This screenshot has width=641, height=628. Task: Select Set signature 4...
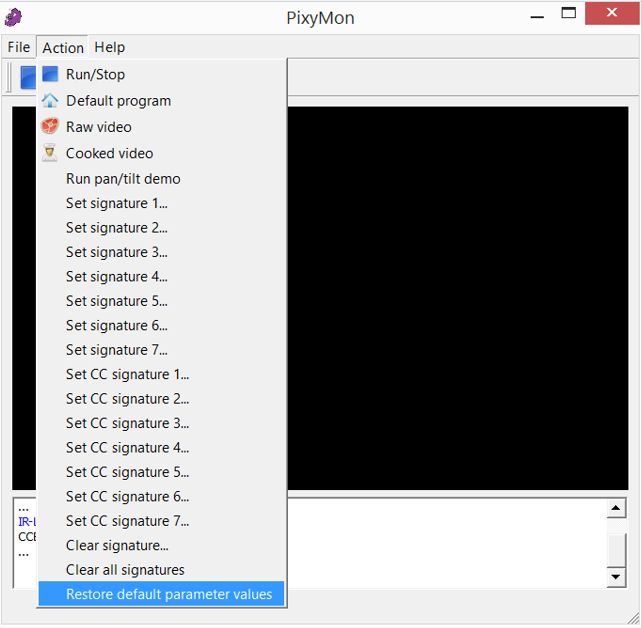point(161,277)
